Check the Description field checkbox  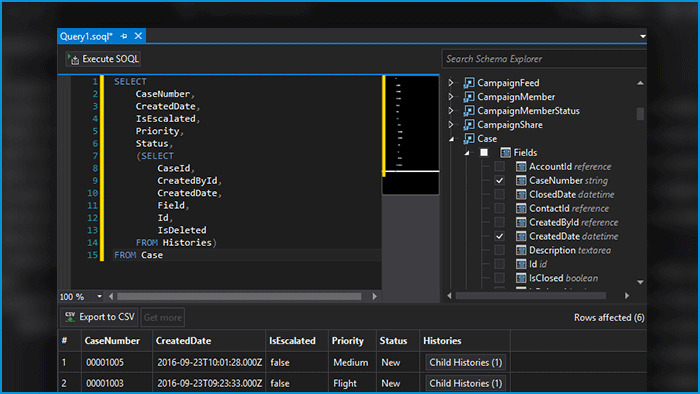(x=500, y=250)
